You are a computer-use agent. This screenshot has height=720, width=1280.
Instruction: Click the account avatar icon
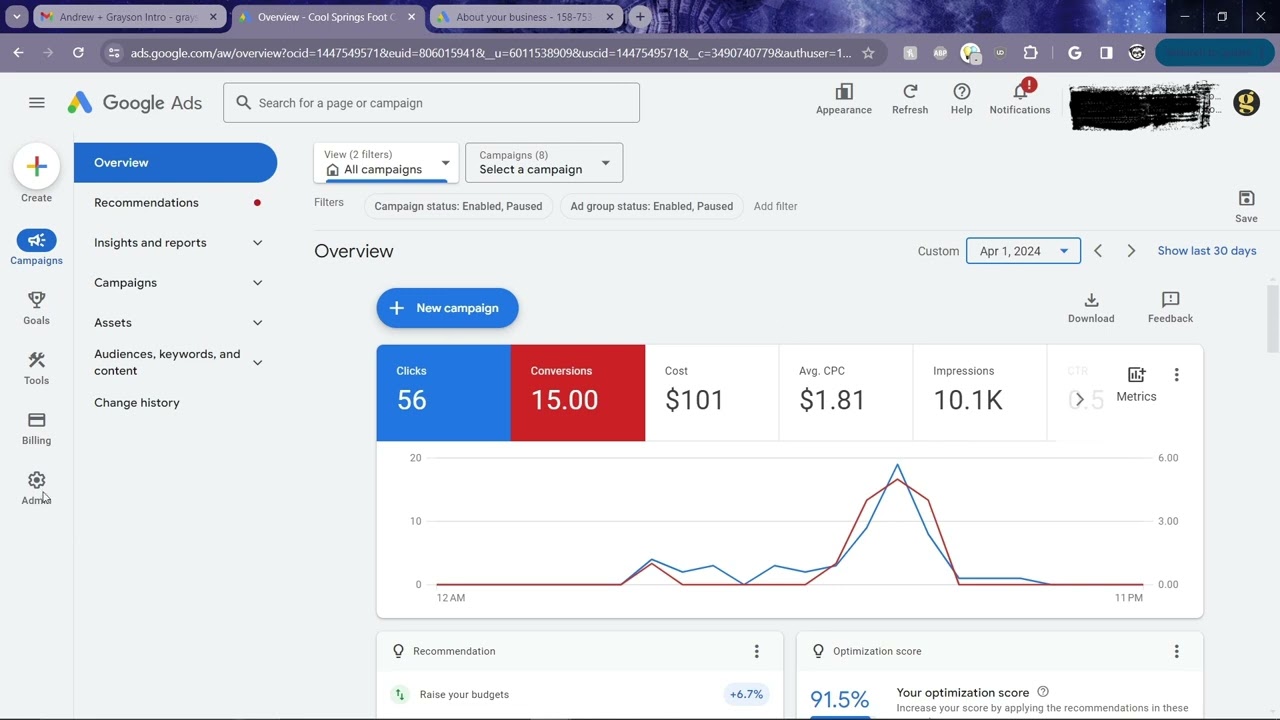1246,102
